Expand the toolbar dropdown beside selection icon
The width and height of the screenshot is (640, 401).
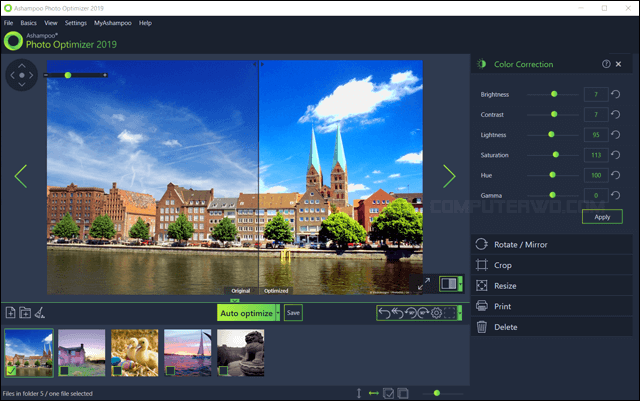(460, 313)
